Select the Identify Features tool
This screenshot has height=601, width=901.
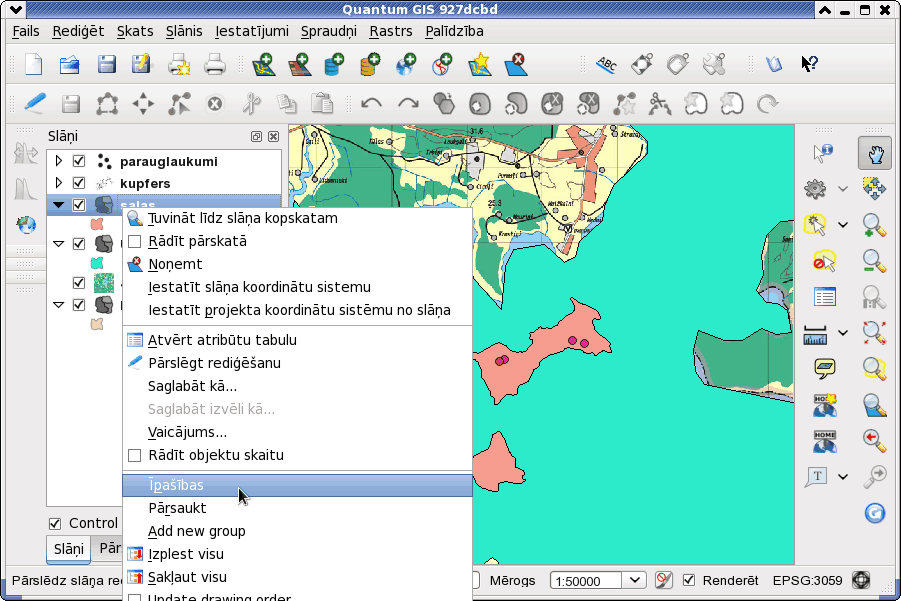(x=823, y=153)
